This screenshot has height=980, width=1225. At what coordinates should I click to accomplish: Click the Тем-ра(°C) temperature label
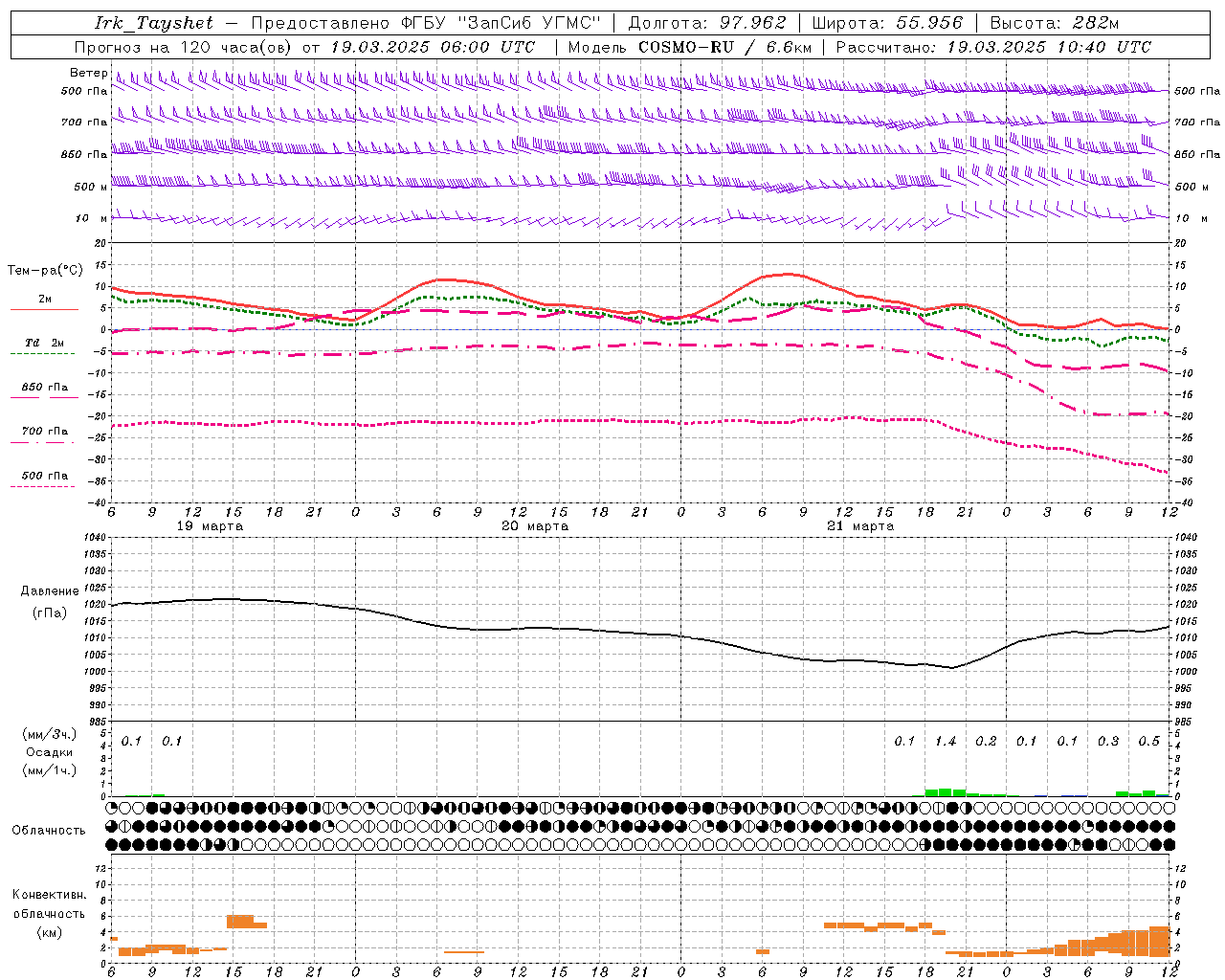tap(45, 271)
